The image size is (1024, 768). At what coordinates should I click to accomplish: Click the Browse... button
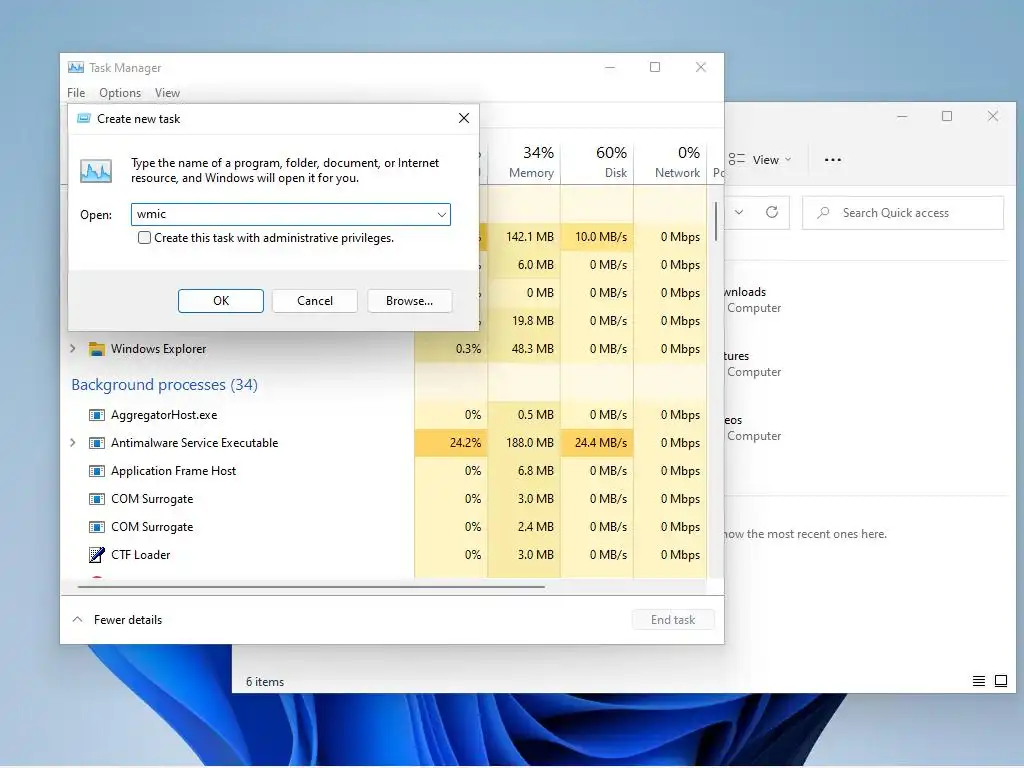click(409, 300)
